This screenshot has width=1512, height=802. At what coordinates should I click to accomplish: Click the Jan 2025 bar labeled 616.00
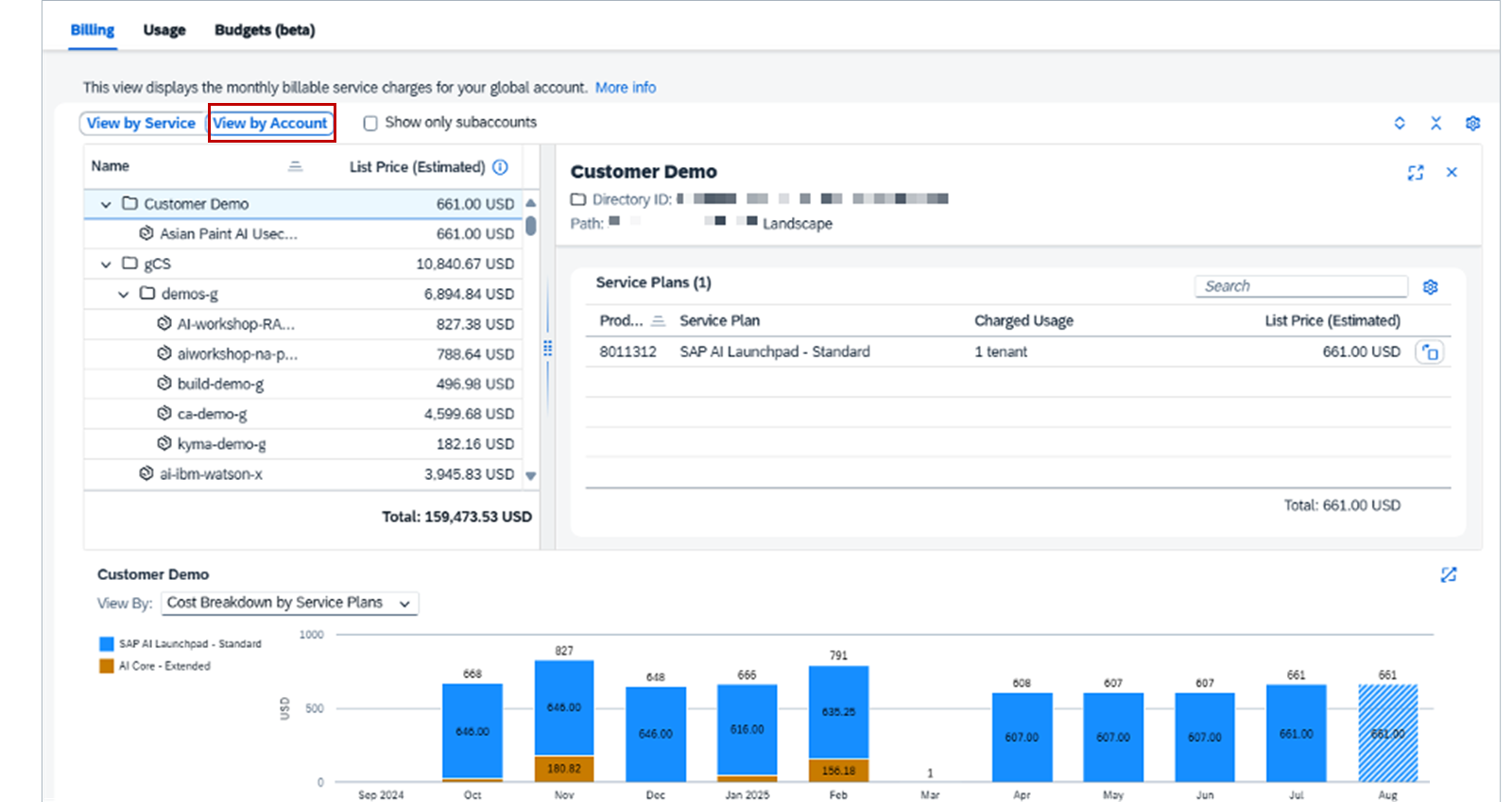pos(747,729)
